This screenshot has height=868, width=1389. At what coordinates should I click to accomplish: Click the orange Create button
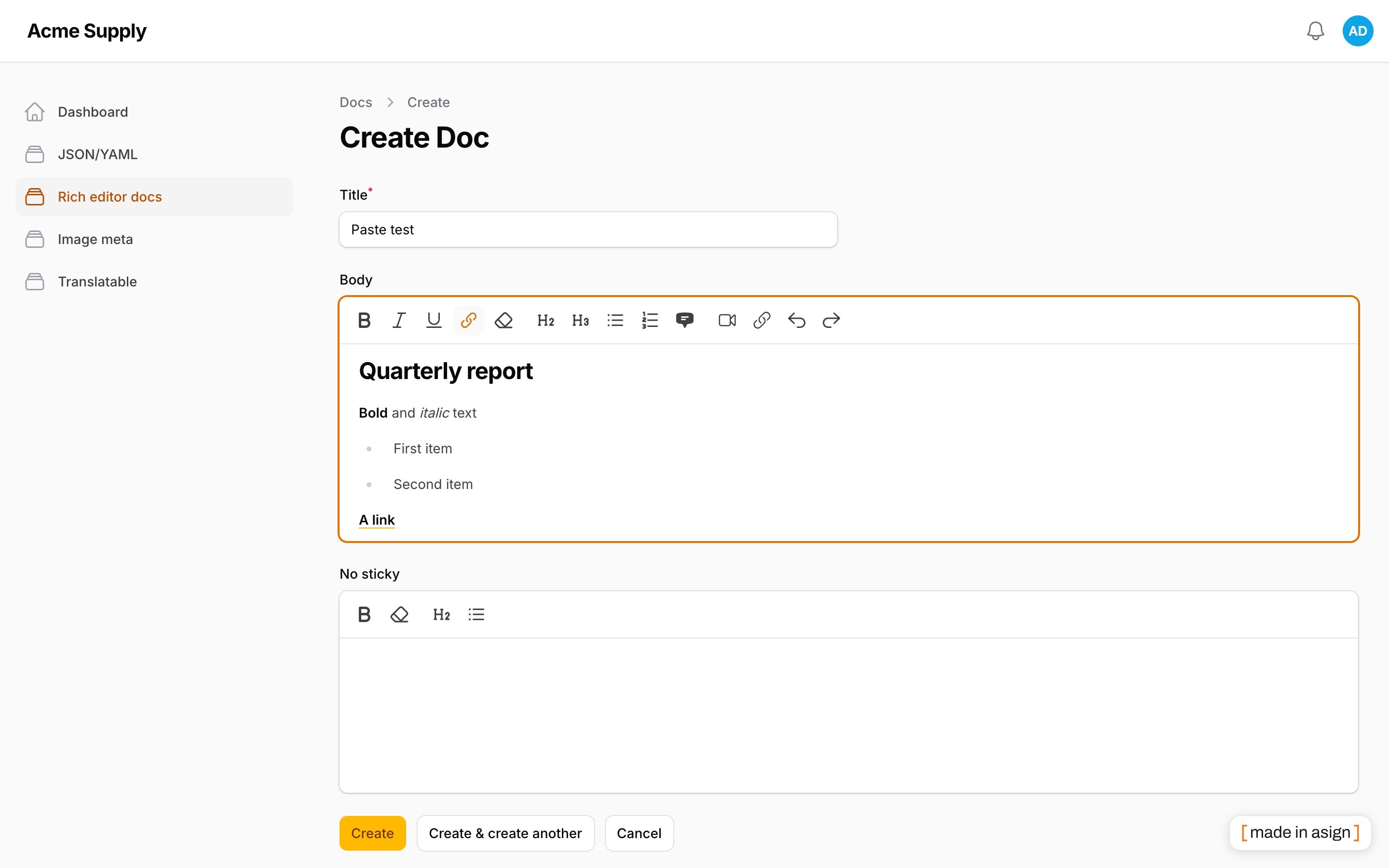pyautogui.click(x=372, y=833)
